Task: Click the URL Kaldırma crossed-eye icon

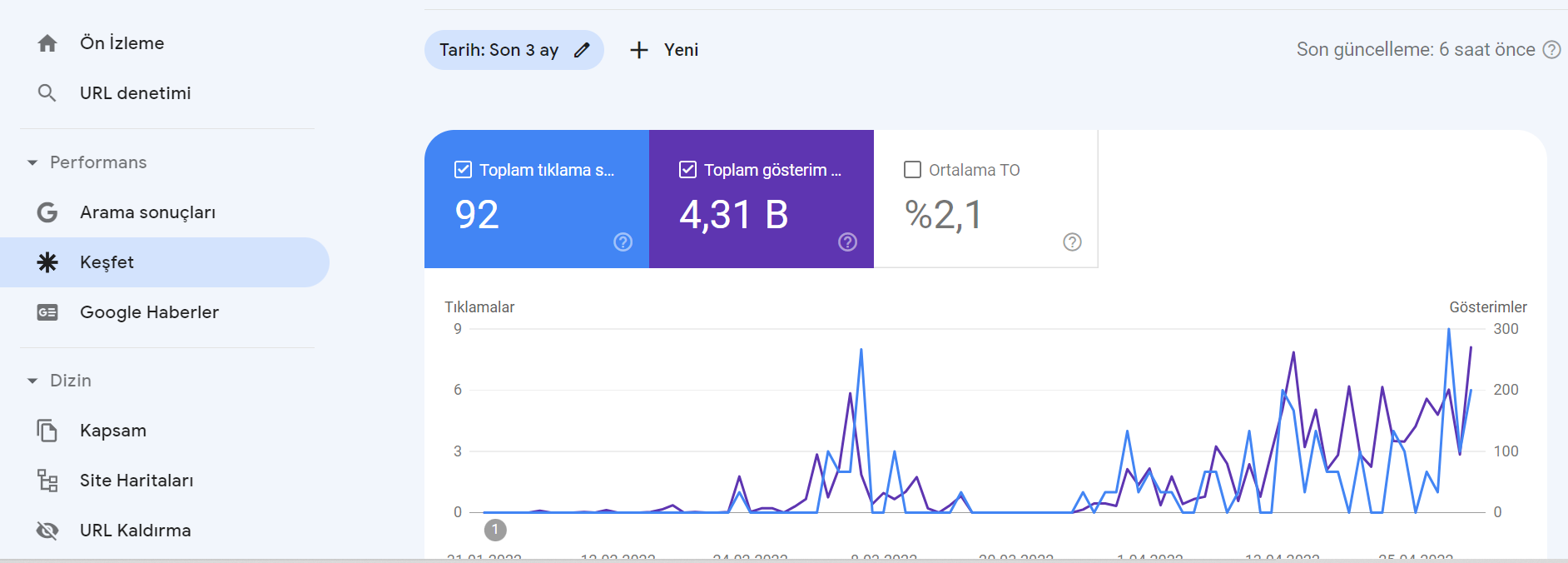Action: point(47,531)
